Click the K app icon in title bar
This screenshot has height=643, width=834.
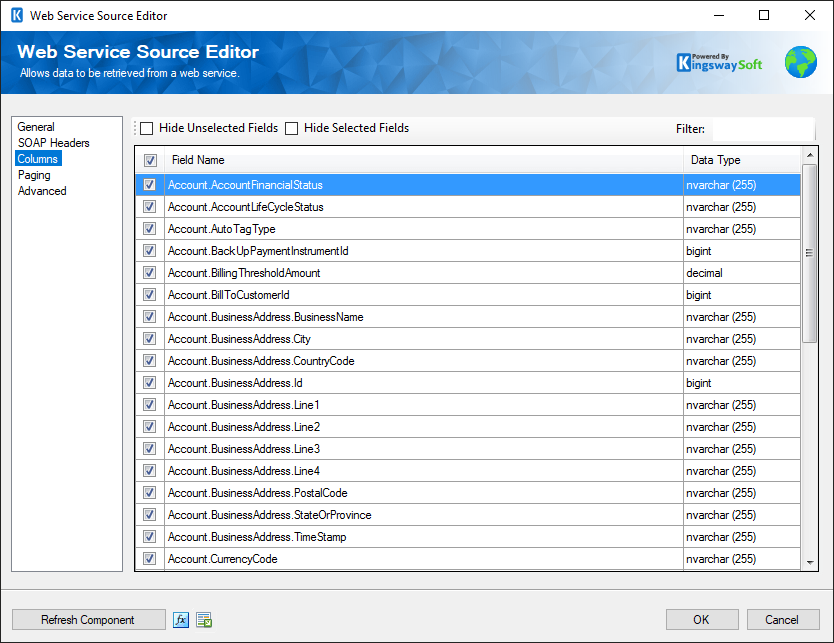coord(17,15)
